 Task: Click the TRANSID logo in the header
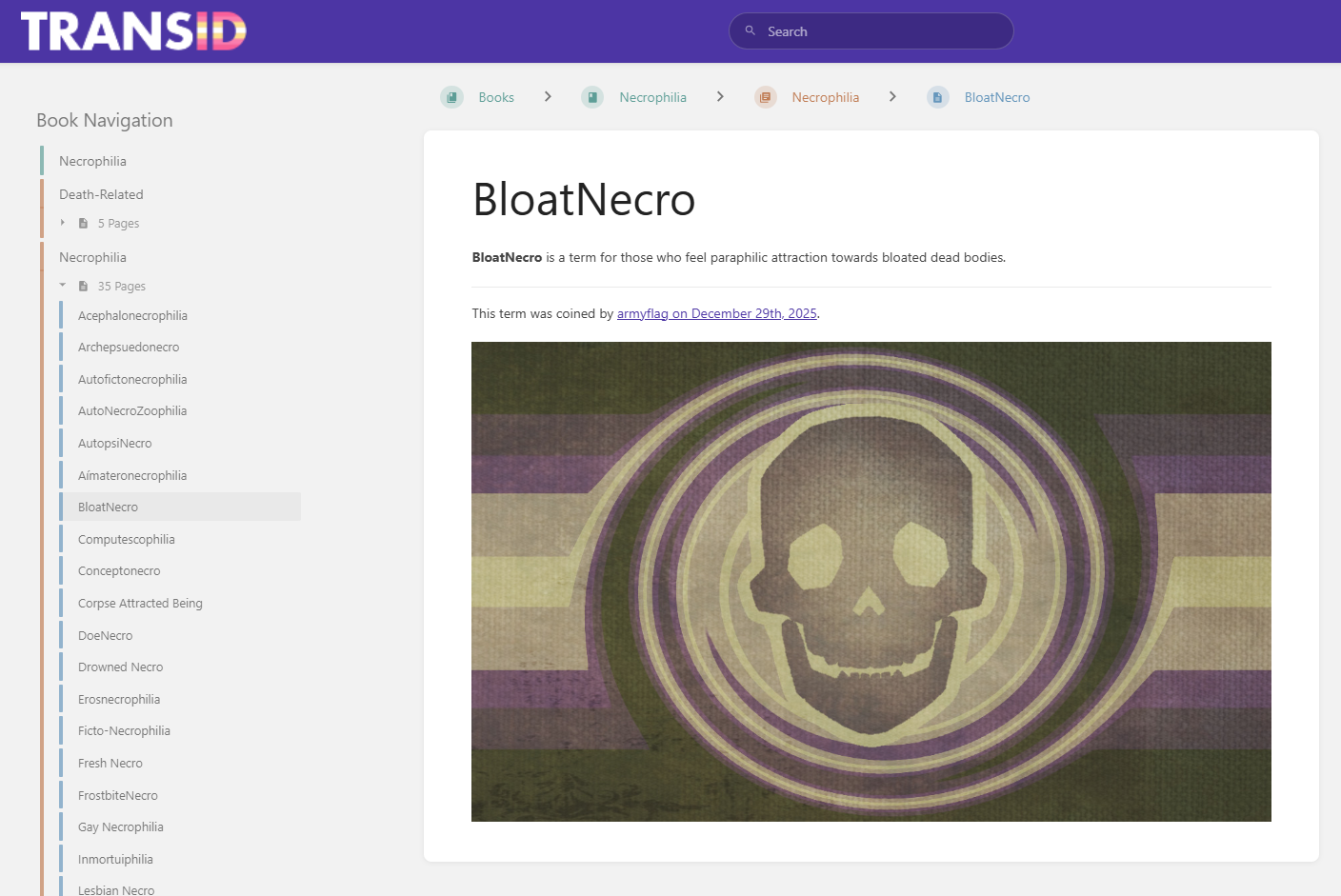point(133,31)
